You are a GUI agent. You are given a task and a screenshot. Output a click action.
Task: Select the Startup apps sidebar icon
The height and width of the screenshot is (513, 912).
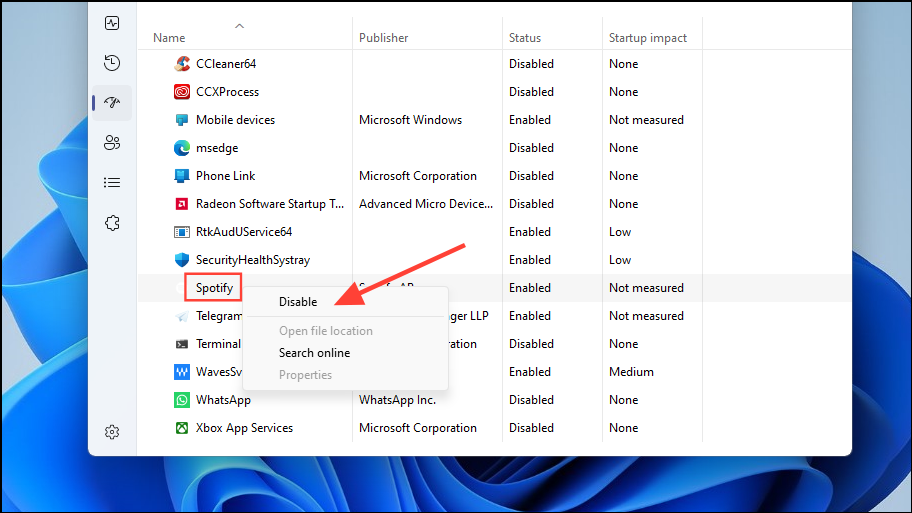(112, 102)
